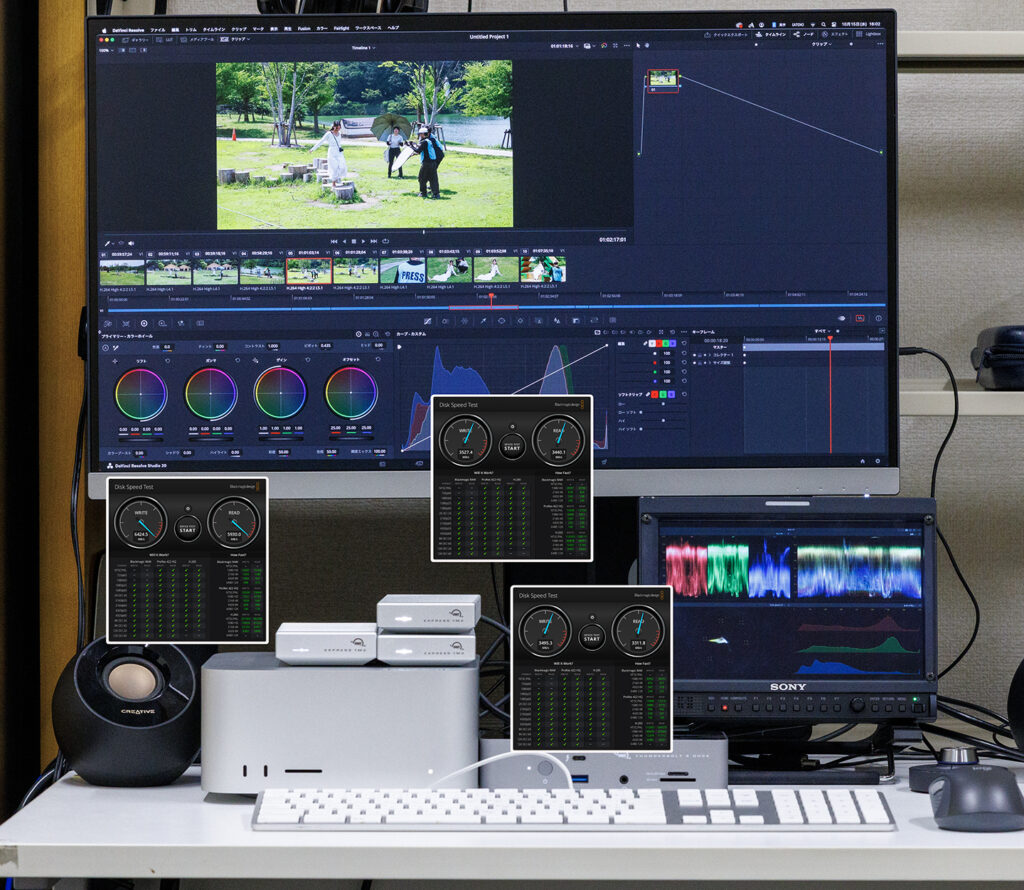Expand the Timeline 1 name dropdown
Viewport: 1024px width, 890px height.
(362, 47)
